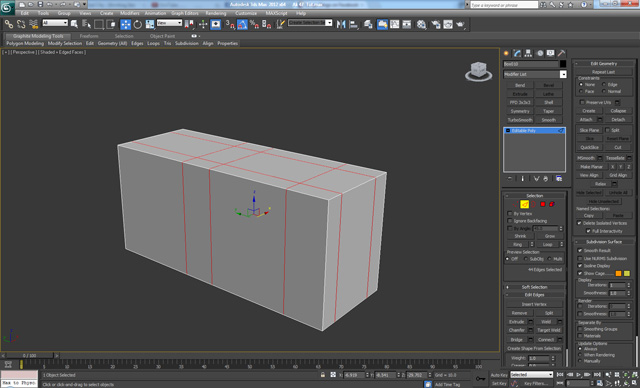Image resolution: width=640 pixels, height=388 pixels.
Task: Expand the Soft Selection rollout
Action: point(534,287)
